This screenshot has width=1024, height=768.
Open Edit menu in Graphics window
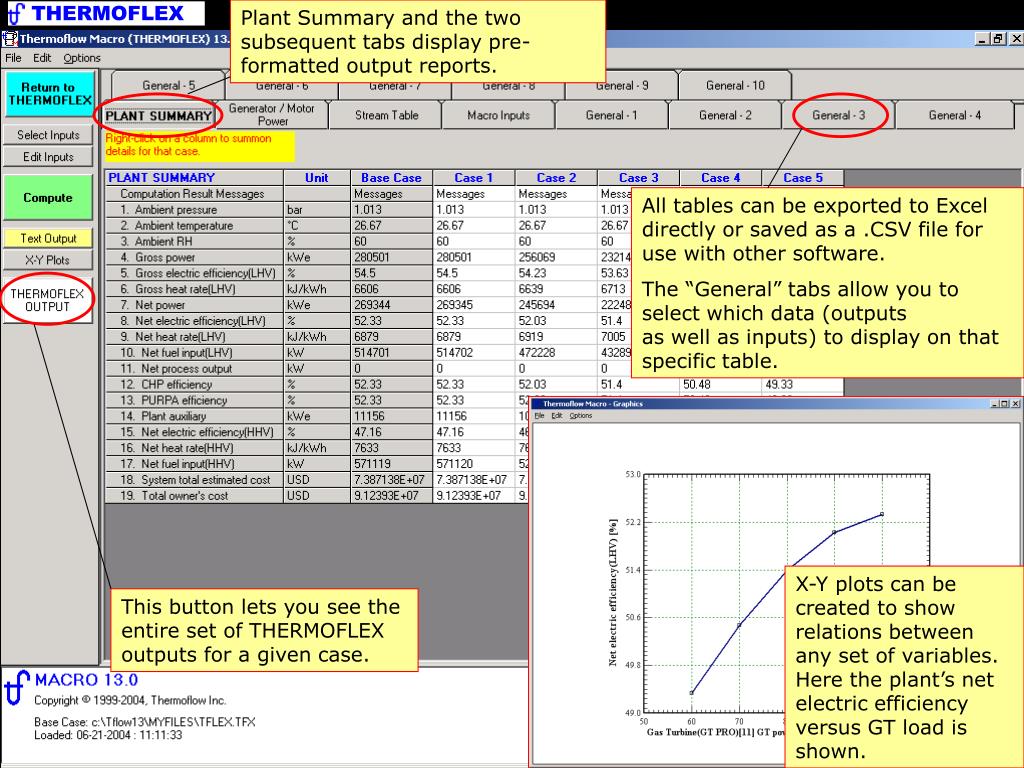pos(556,416)
